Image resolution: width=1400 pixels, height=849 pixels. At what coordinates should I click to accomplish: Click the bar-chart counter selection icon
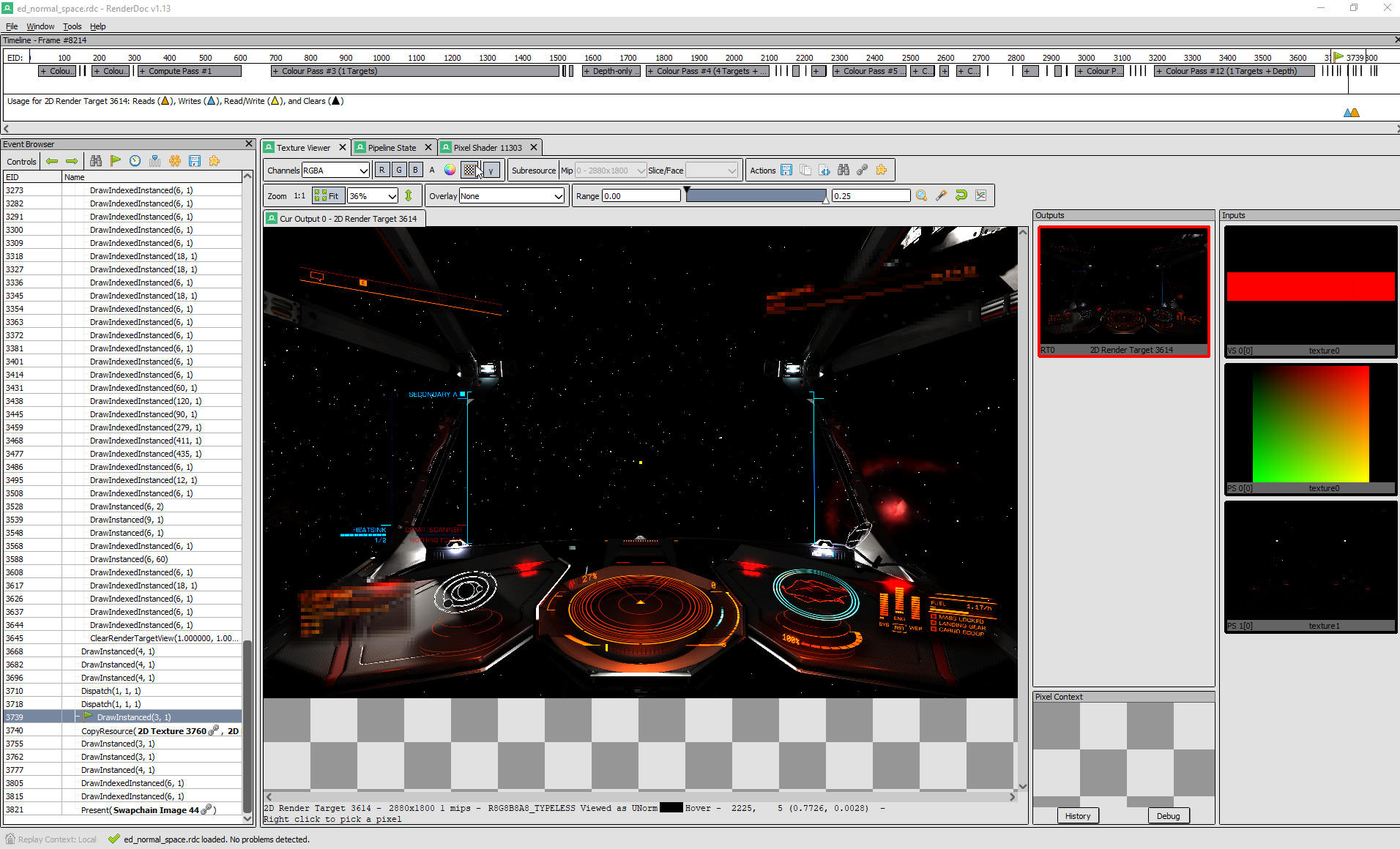click(x=155, y=161)
